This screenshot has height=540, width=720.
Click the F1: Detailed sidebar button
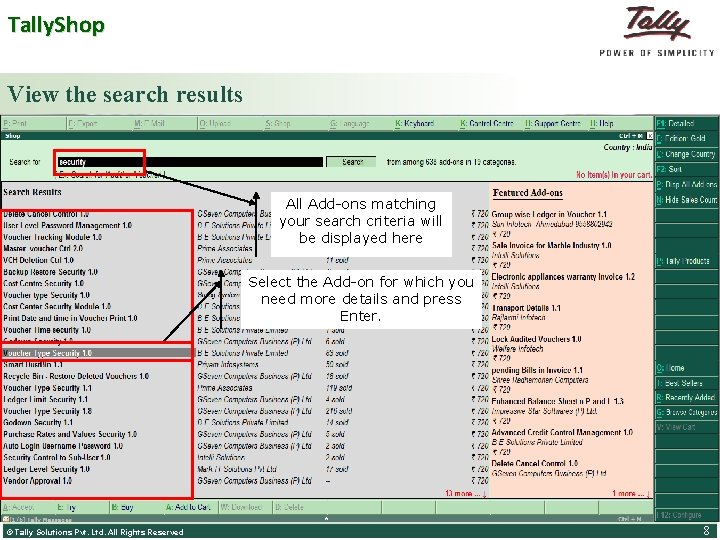pyautogui.click(x=686, y=124)
